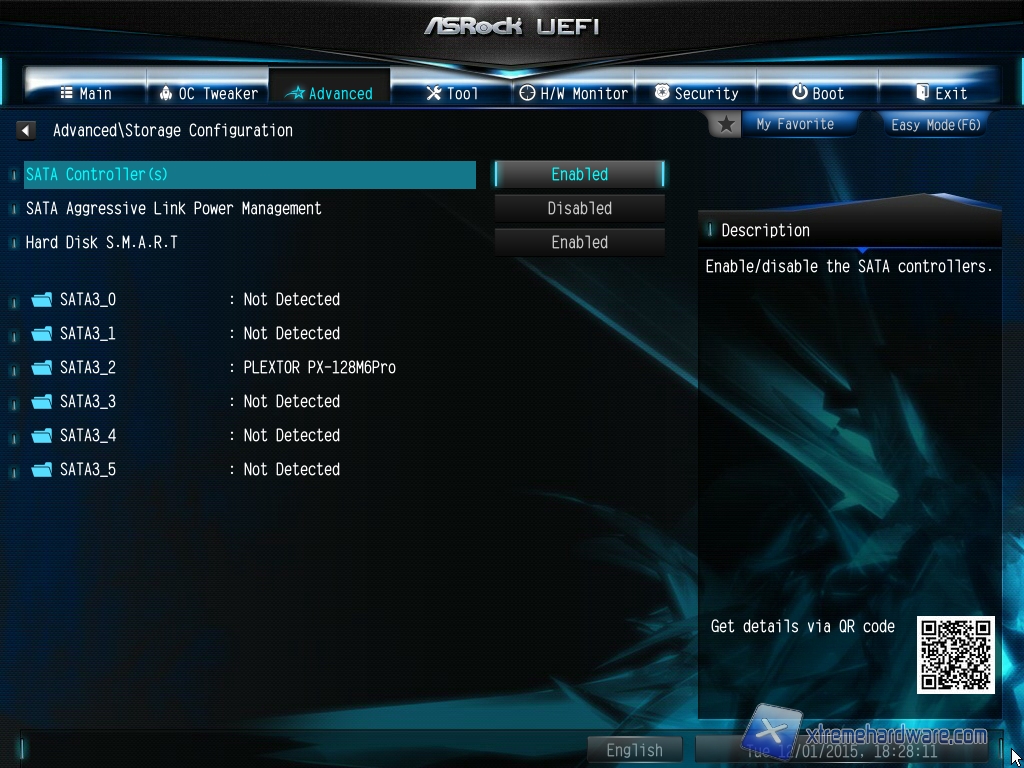Switch to the H/W Monitor tab
The height and width of the screenshot is (768, 1024).
[x=573, y=93]
